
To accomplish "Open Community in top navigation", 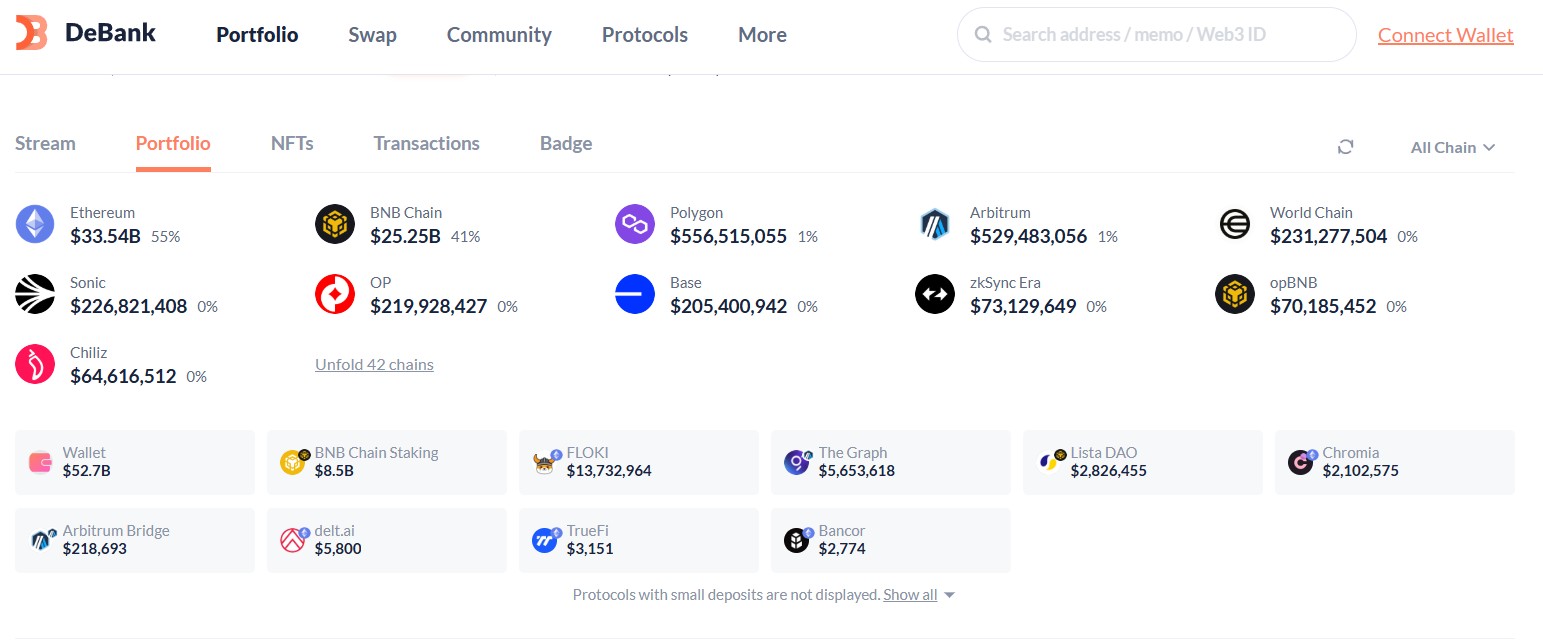I will (x=499, y=34).
